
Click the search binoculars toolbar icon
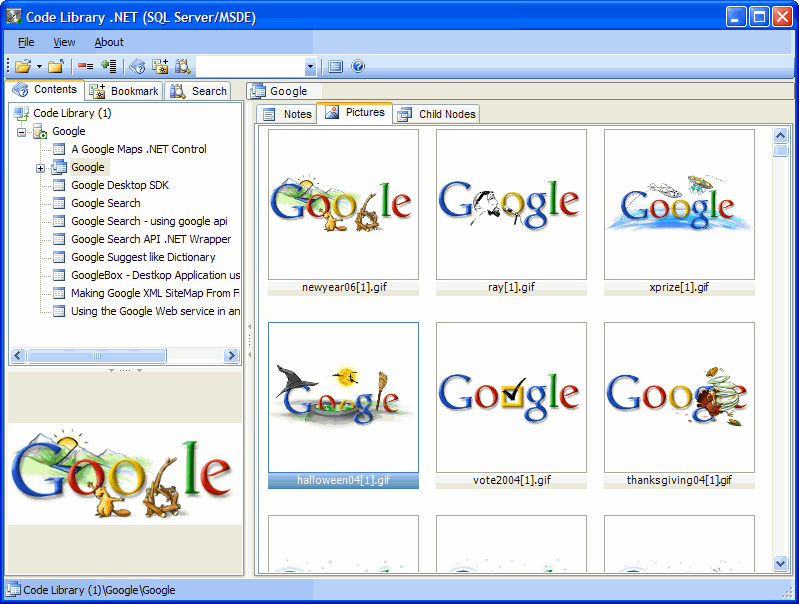pyautogui.click(x=182, y=66)
